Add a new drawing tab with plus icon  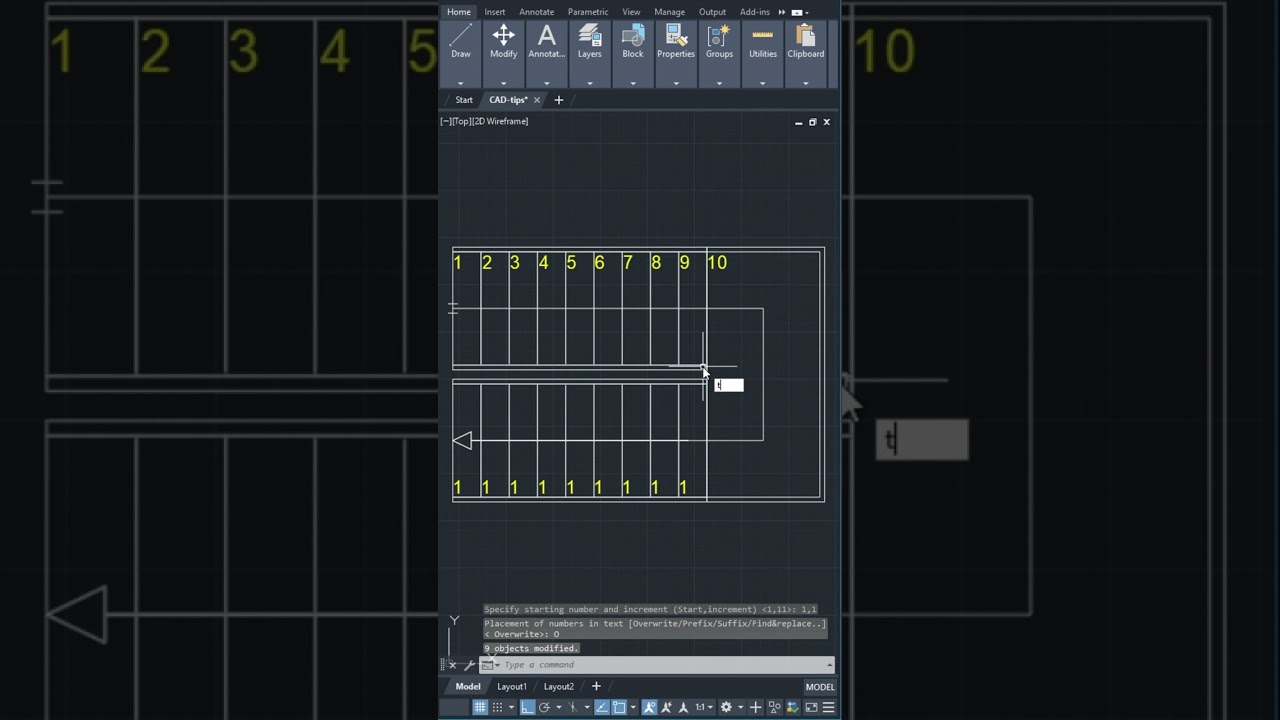(x=559, y=100)
